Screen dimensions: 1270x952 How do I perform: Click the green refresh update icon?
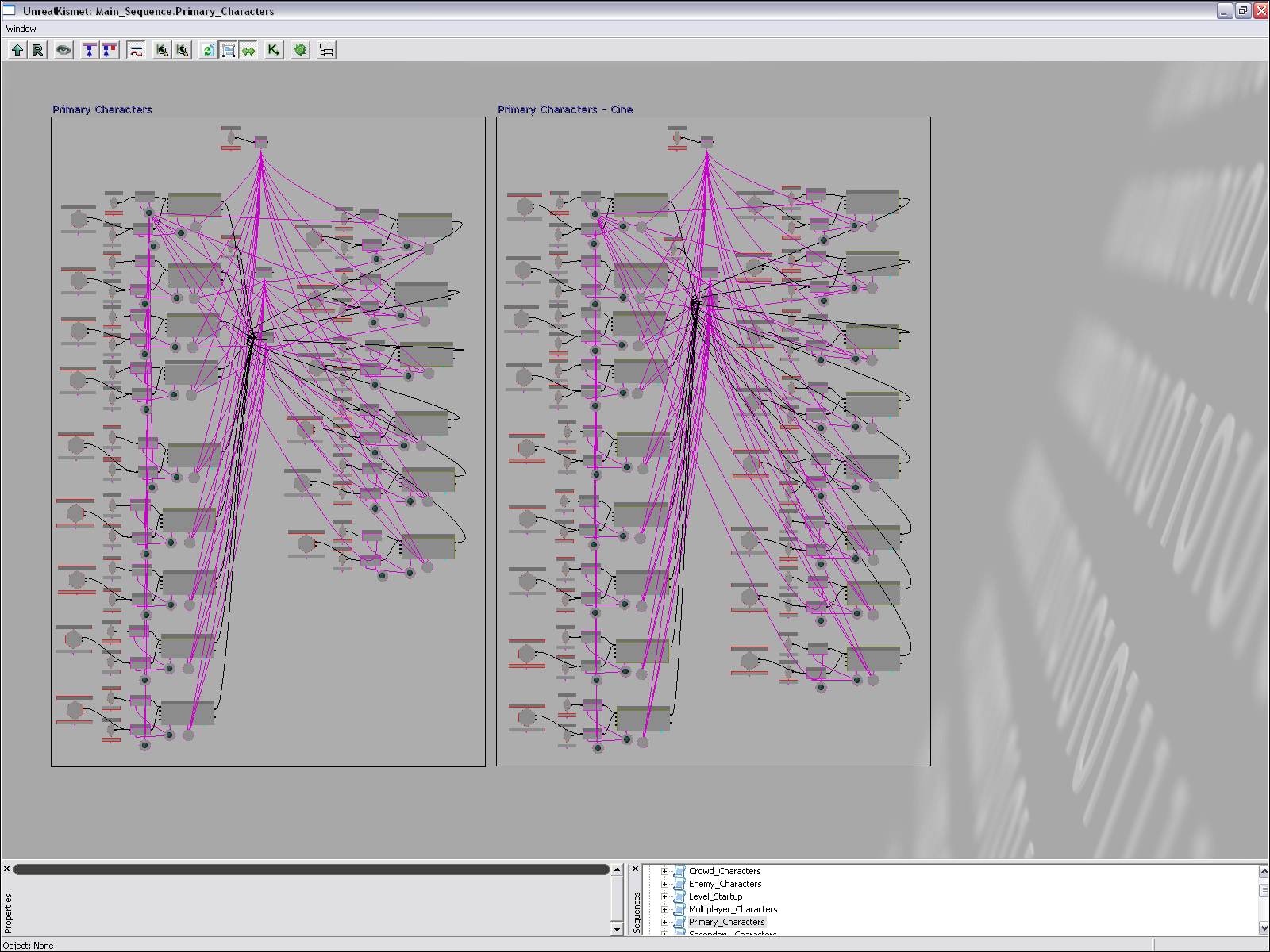coord(208,50)
